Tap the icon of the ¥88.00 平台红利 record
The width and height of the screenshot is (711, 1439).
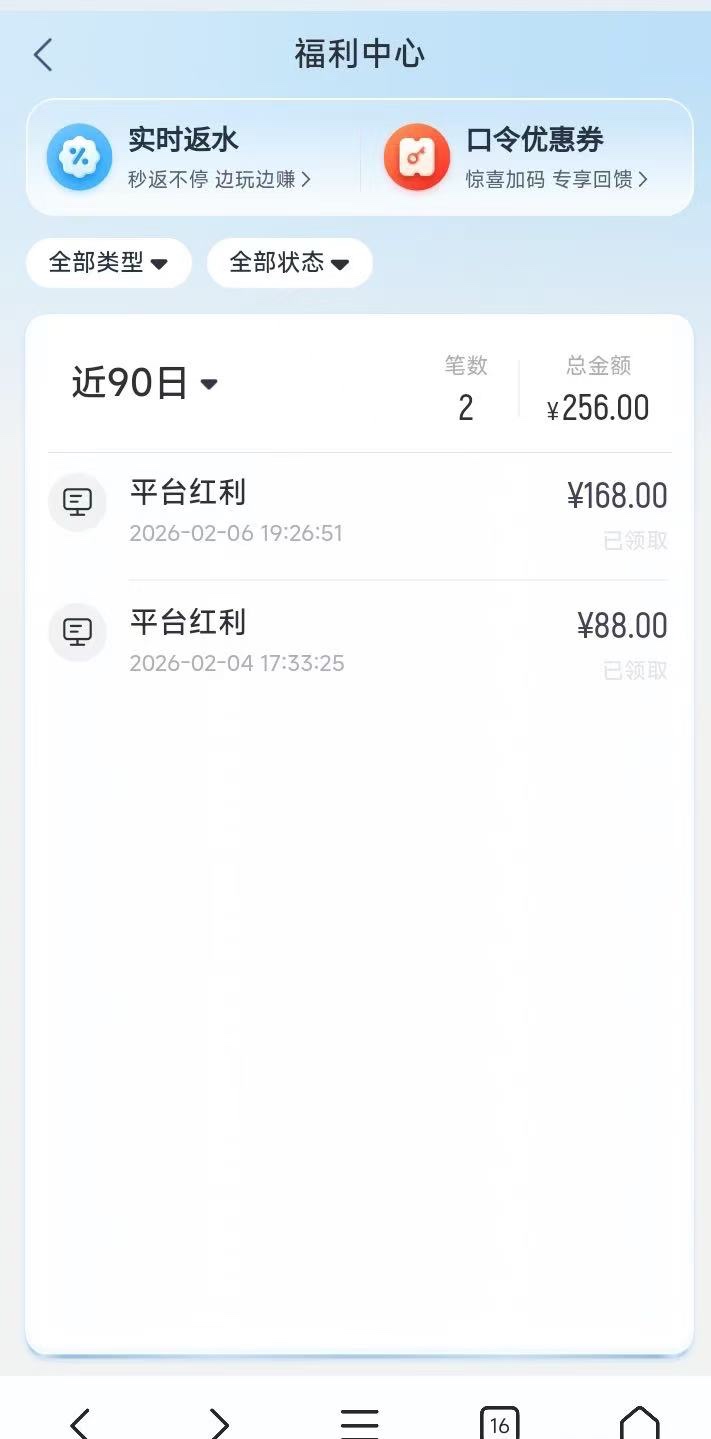coord(77,632)
